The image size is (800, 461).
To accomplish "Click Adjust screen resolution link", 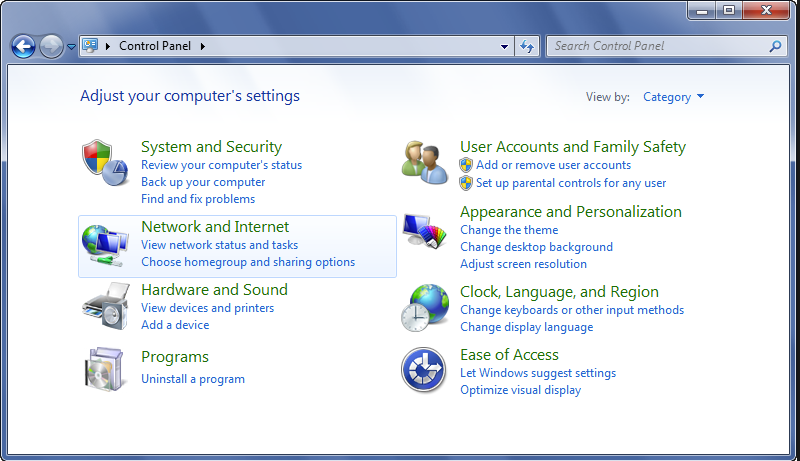I will [523, 264].
